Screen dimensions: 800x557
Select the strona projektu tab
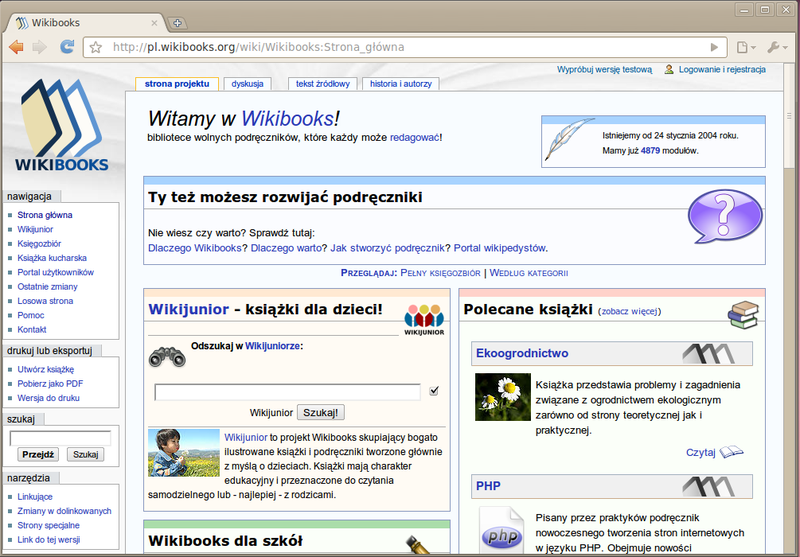coord(177,84)
